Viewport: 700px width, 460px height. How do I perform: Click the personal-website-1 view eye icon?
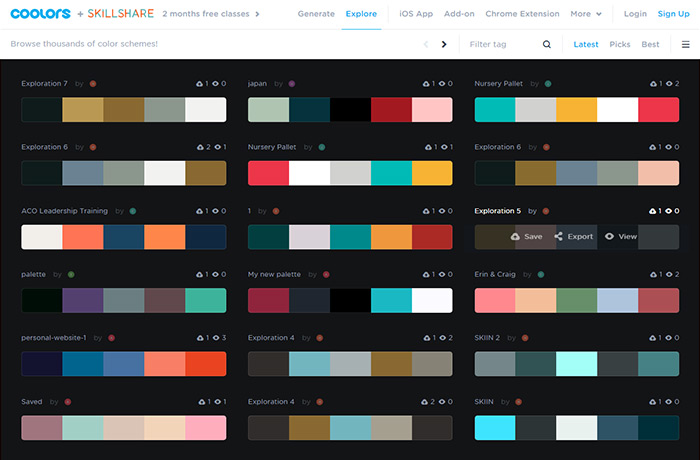tap(216, 338)
